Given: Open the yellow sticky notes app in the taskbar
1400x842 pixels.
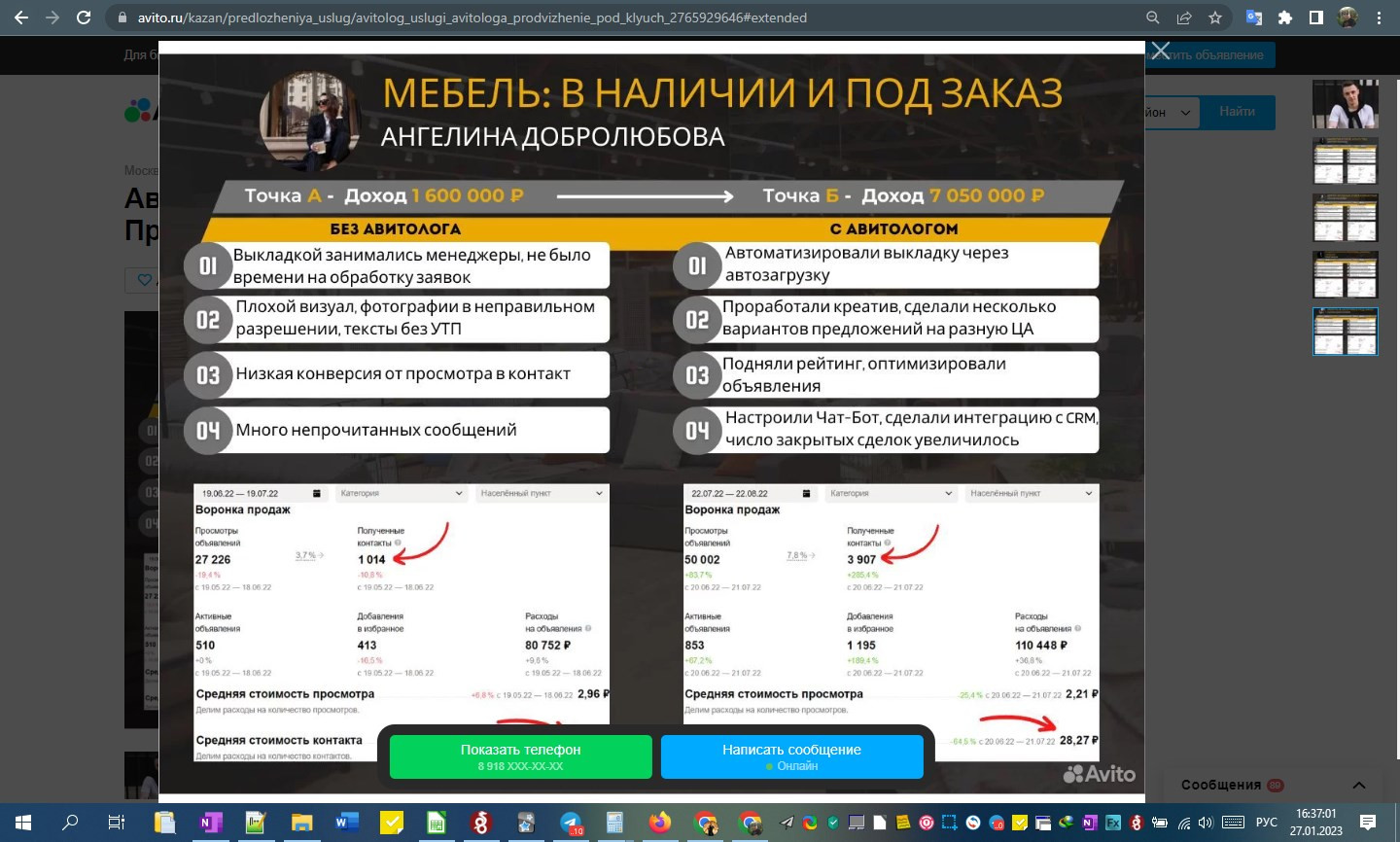Looking at the screenshot, I should tap(392, 823).
